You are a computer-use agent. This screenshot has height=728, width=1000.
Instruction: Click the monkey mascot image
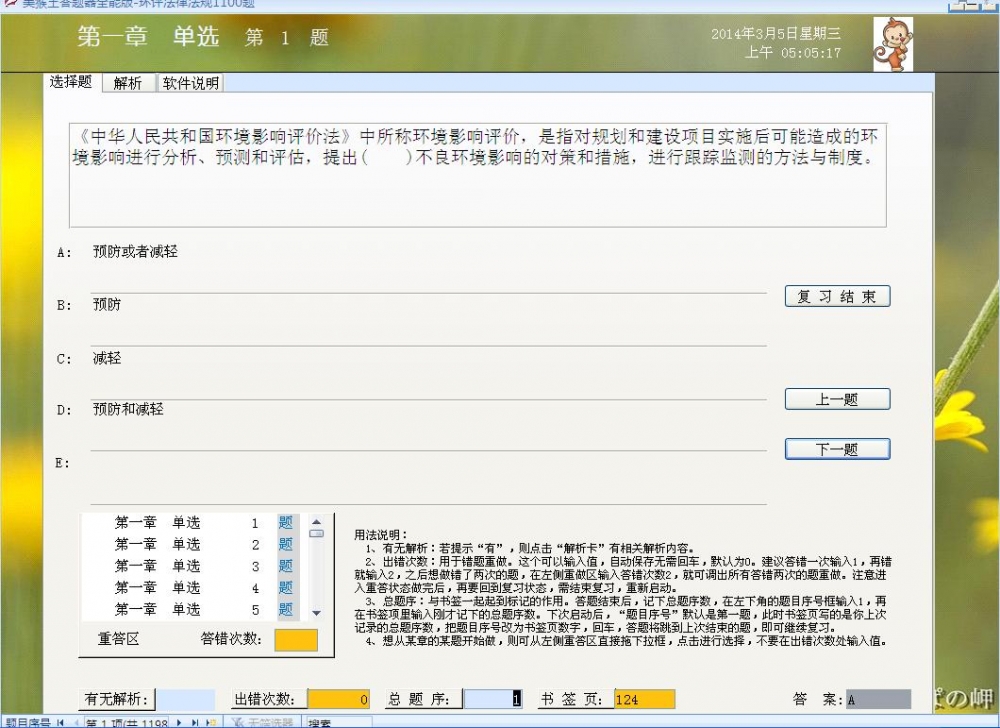click(x=892, y=45)
